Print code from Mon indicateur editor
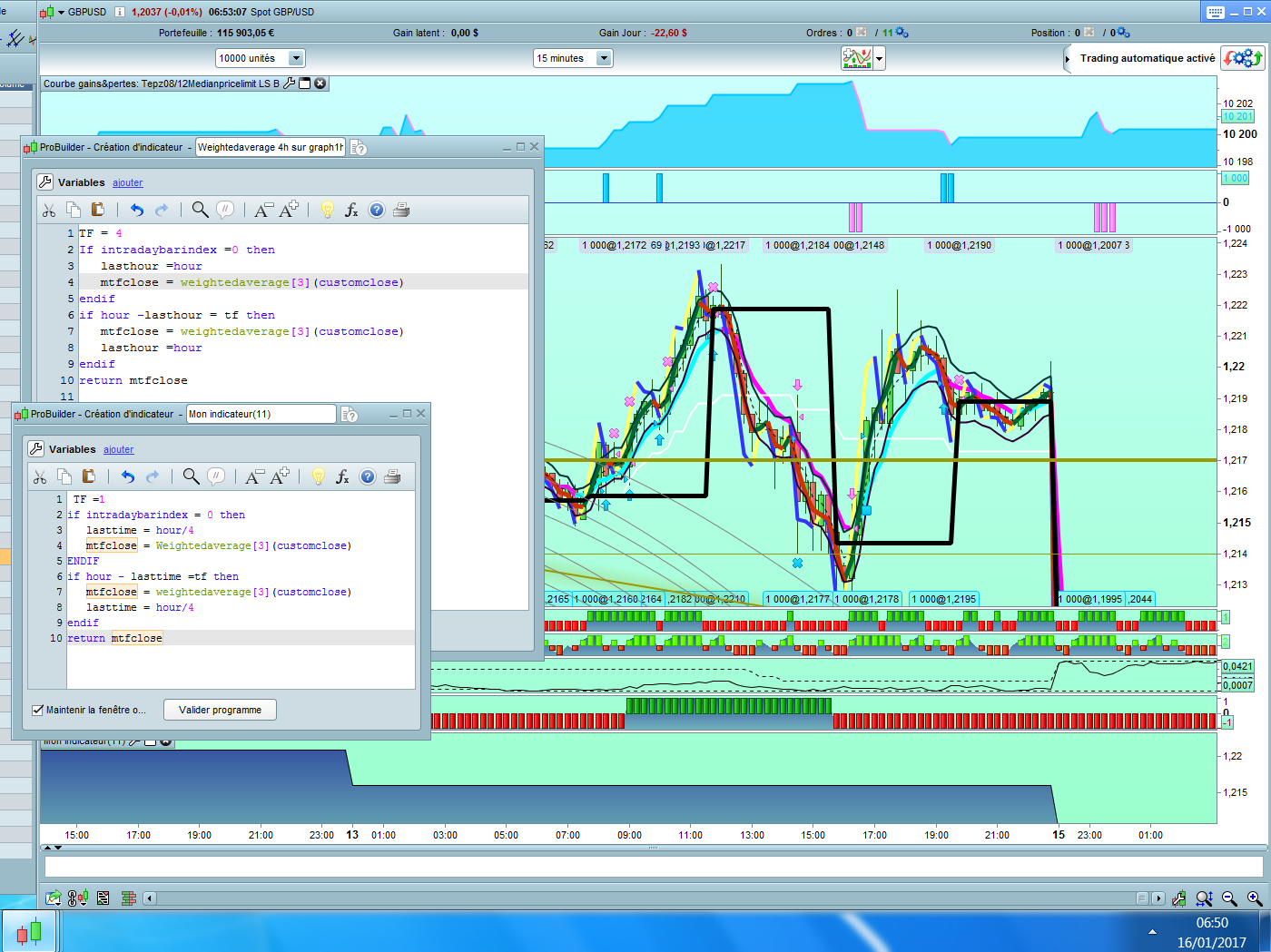This screenshot has width=1271, height=952. [x=392, y=477]
